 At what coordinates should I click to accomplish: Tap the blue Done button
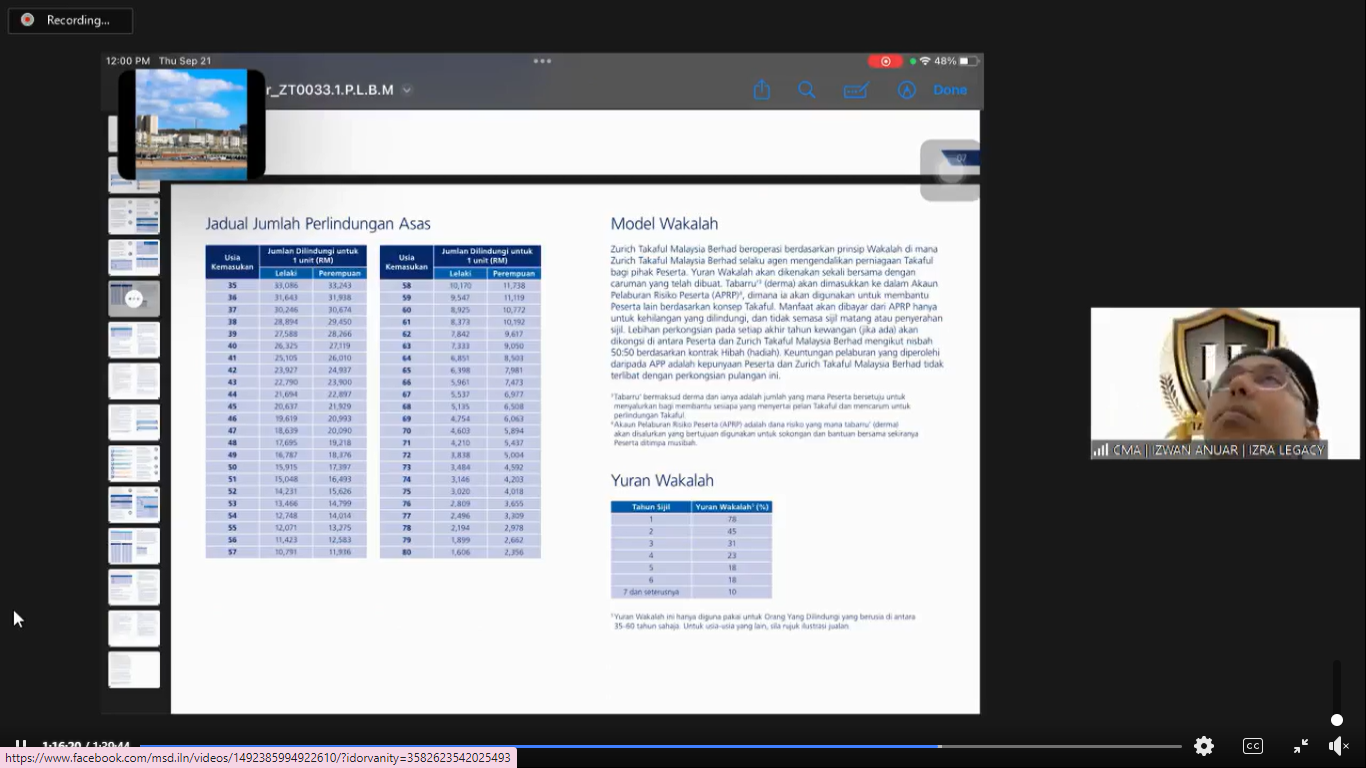950,90
